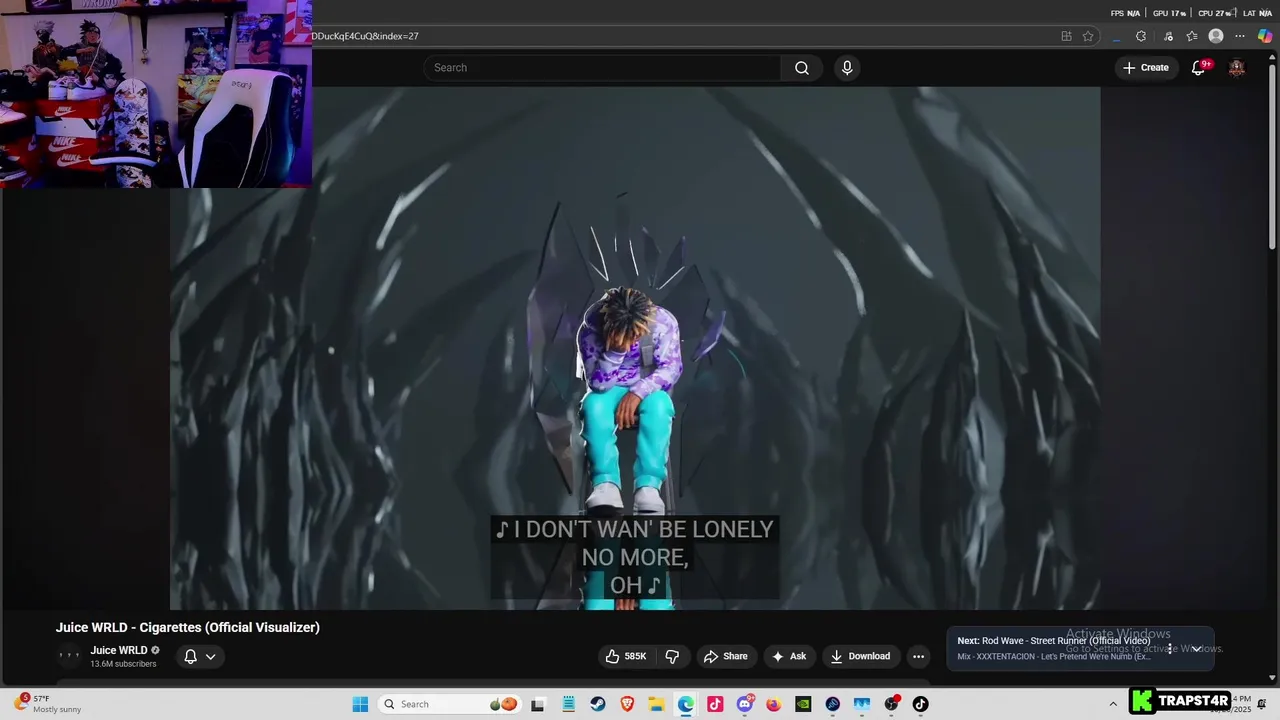Focus the YouTube Search input field

tap(602, 68)
